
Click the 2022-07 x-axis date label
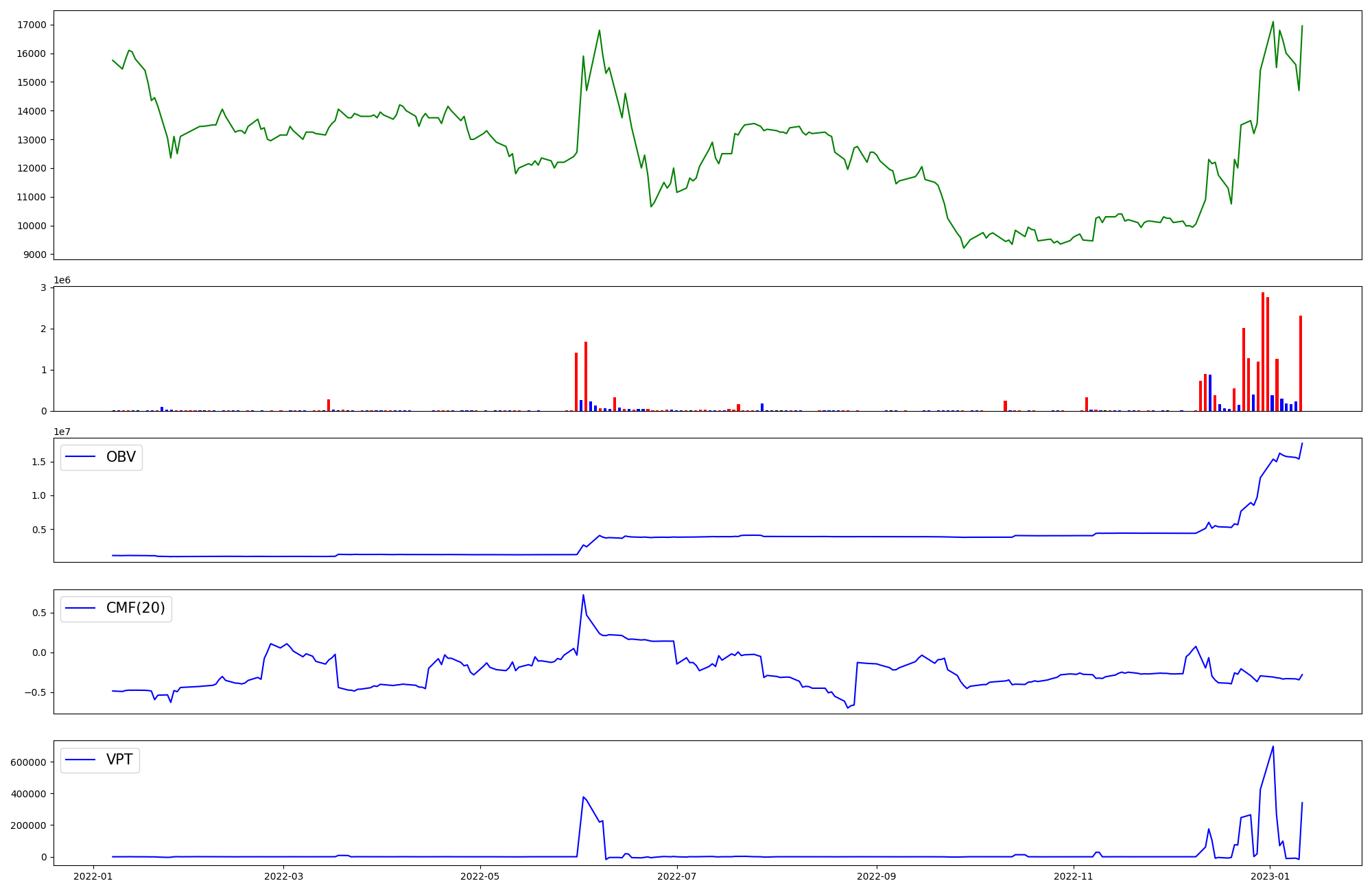pos(677,876)
